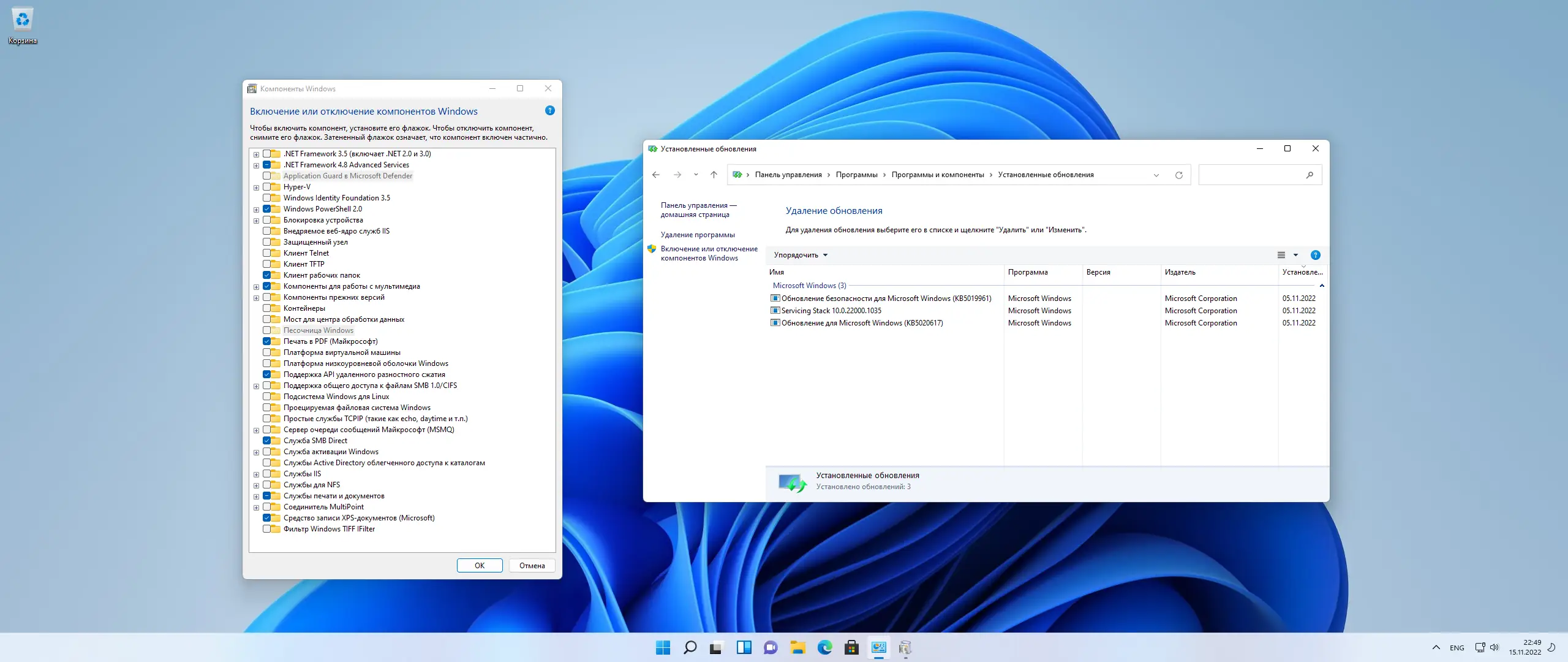Tick the Telnet client checkbox

click(267, 253)
